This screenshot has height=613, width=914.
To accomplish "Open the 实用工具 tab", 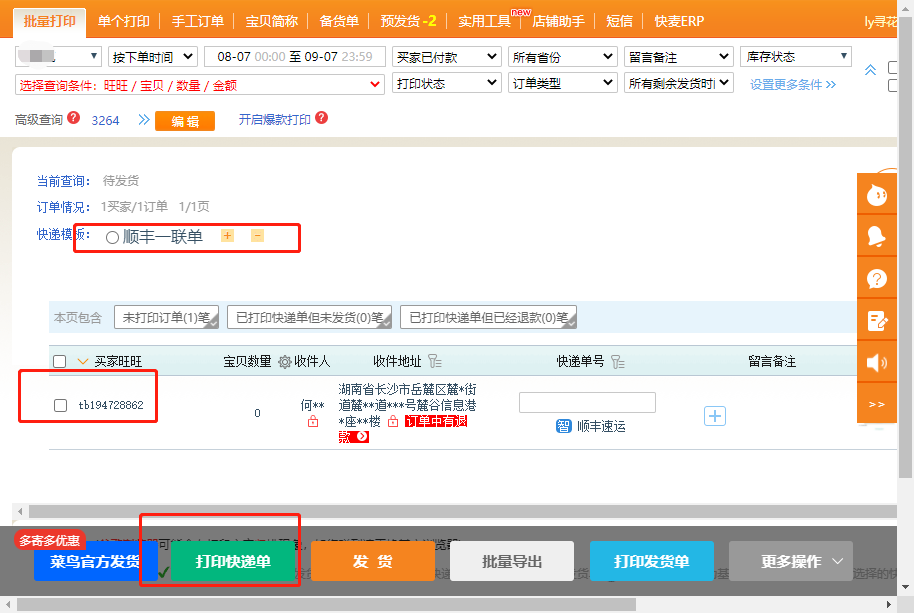I will 484,22.
